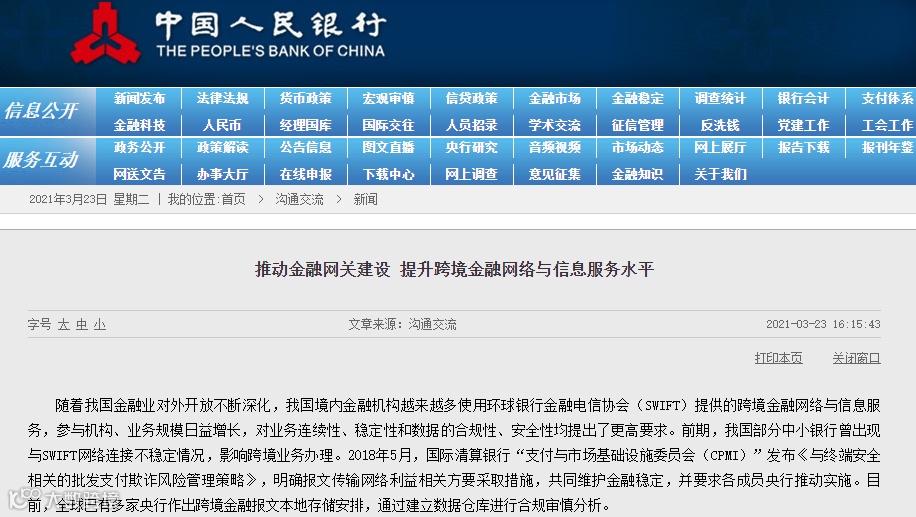Set font size to 中
The image size is (916, 517).
(82, 324)
